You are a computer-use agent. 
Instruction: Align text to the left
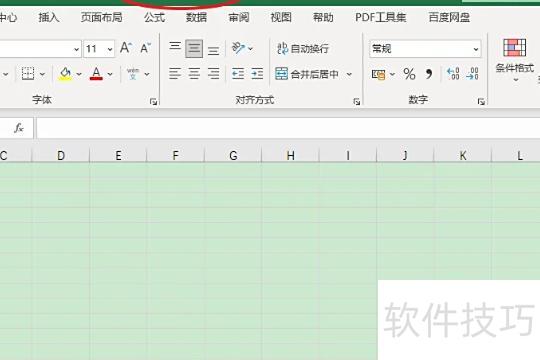click(x=175, y=74)
